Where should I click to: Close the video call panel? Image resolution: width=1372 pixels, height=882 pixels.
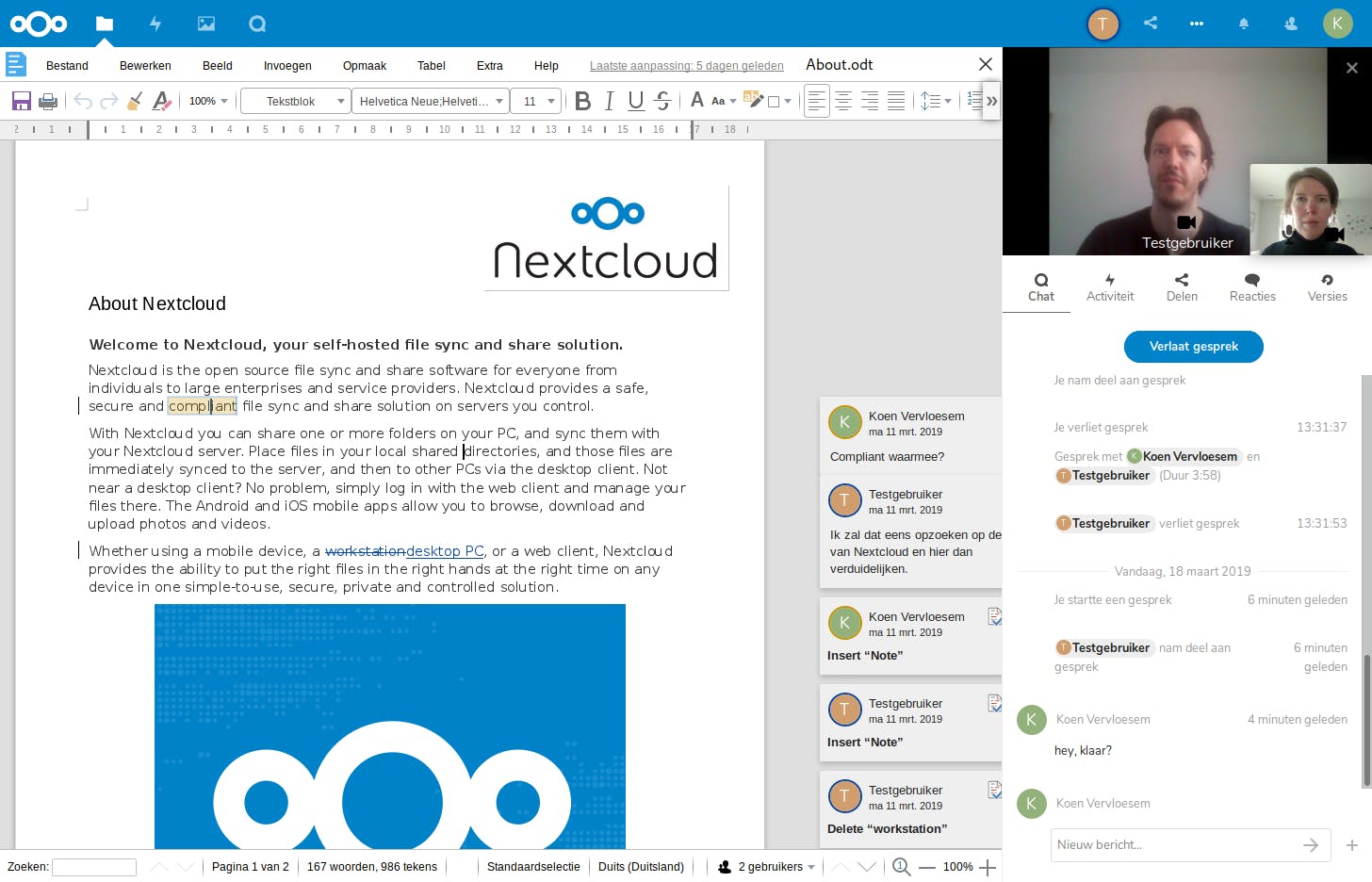point(1352,68)
